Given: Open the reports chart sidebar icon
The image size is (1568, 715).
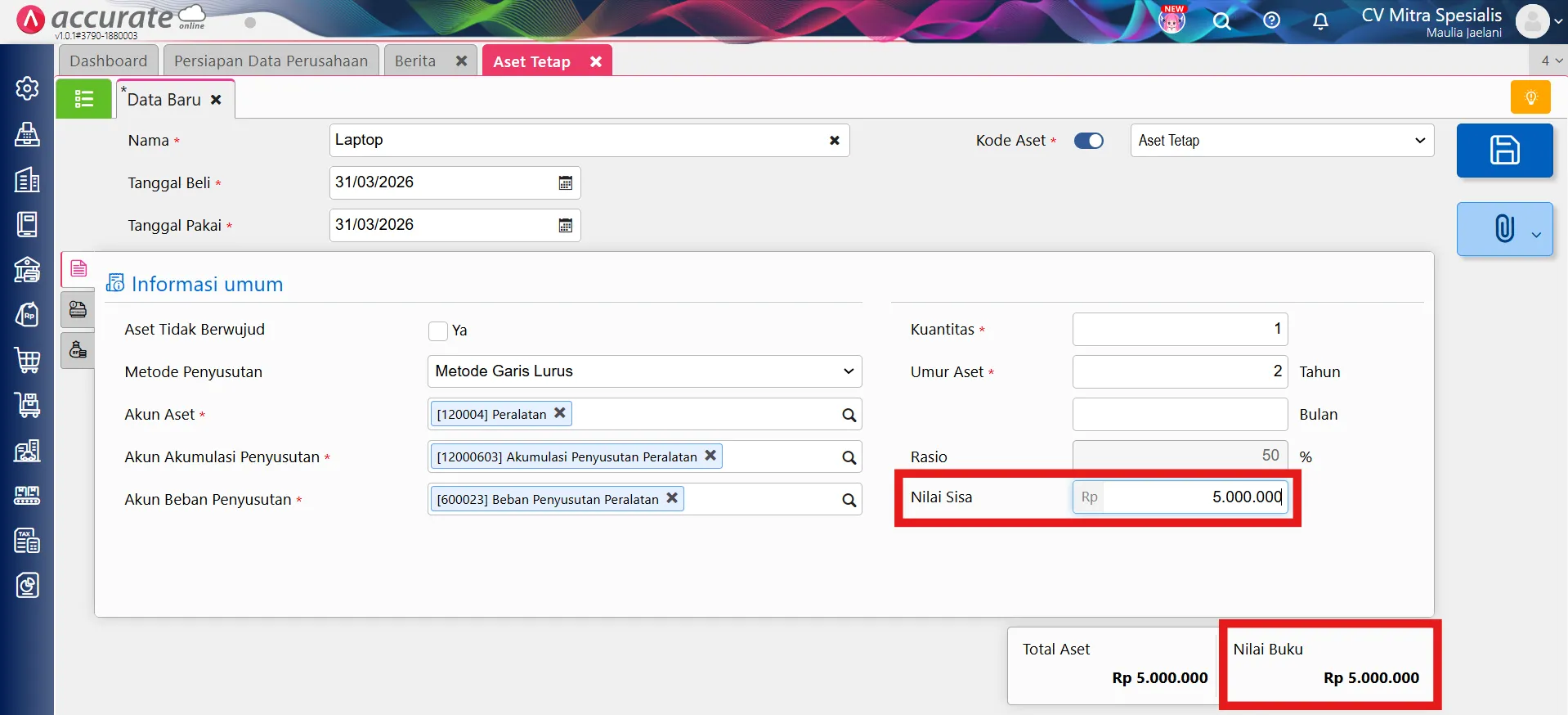Looking at the screenshot, I should tap(27, 586).
